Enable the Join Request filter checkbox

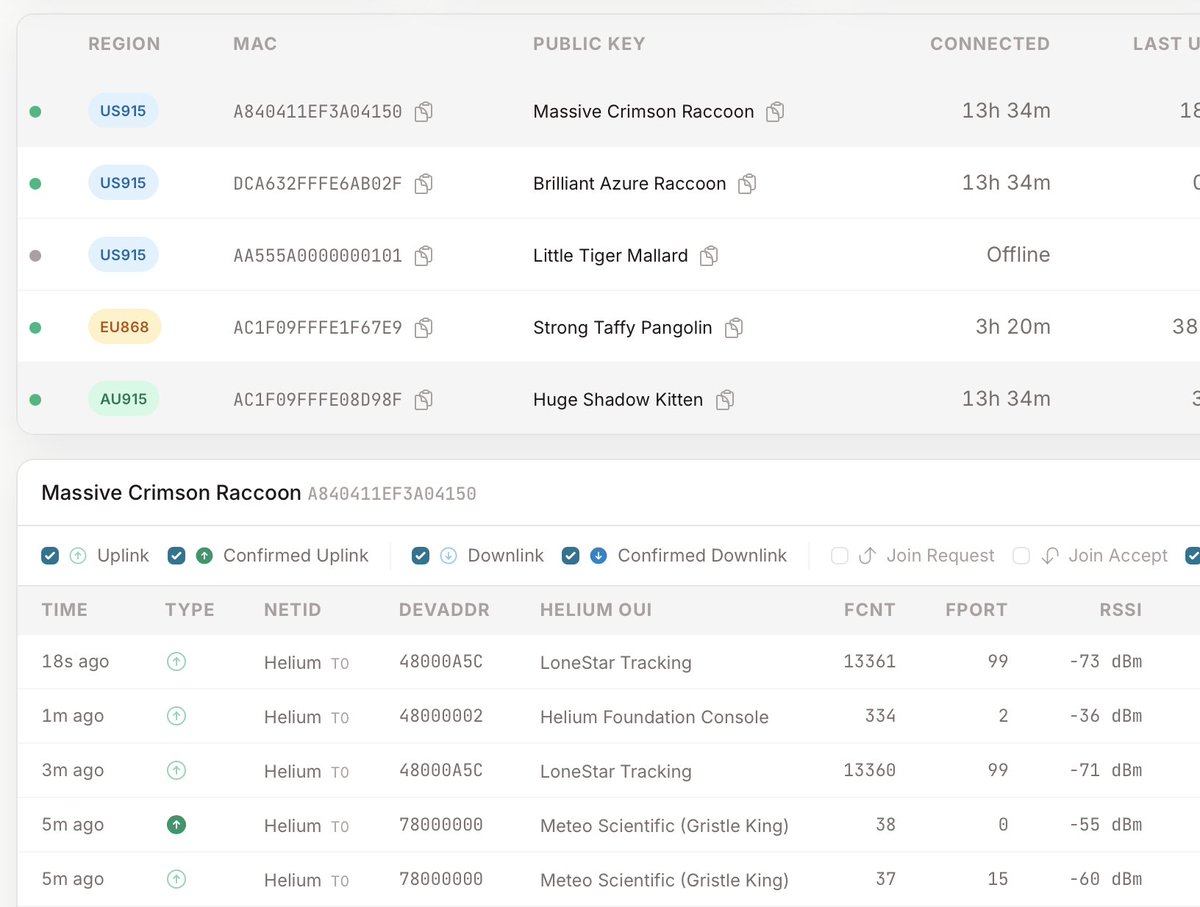tap(840, 556)
